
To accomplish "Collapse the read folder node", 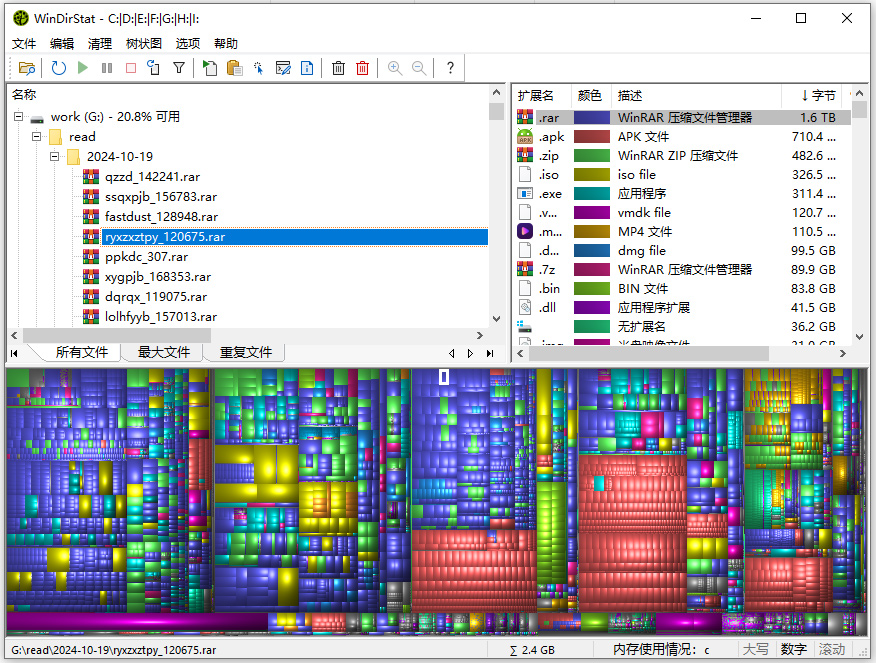I will (x=36, y=137).
